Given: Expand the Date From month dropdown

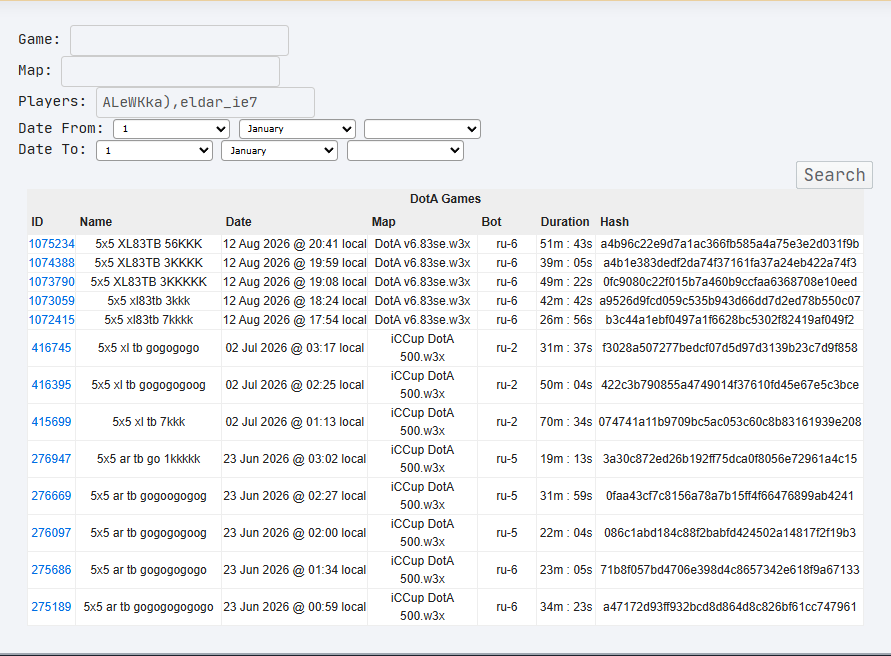Looking at the screenshot, I should tap(297, 129).
